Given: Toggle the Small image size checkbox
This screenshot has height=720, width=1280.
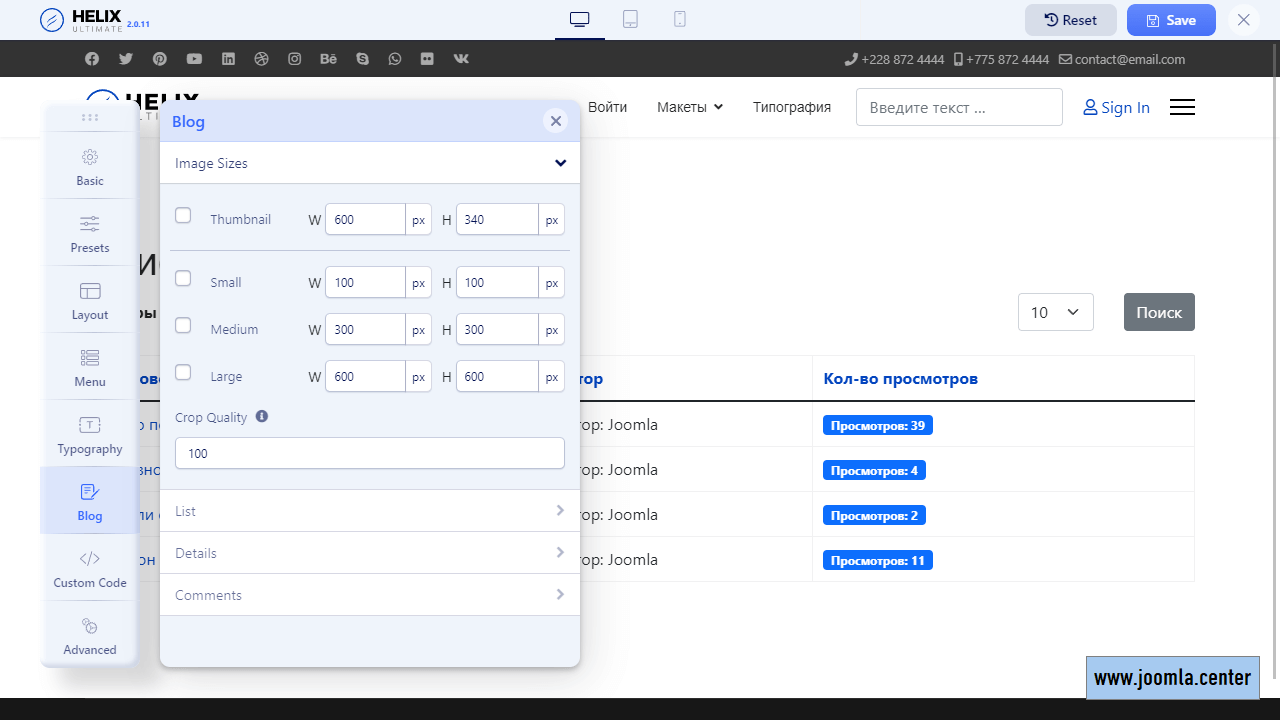Looking at the screenshot, I should 183,278.
